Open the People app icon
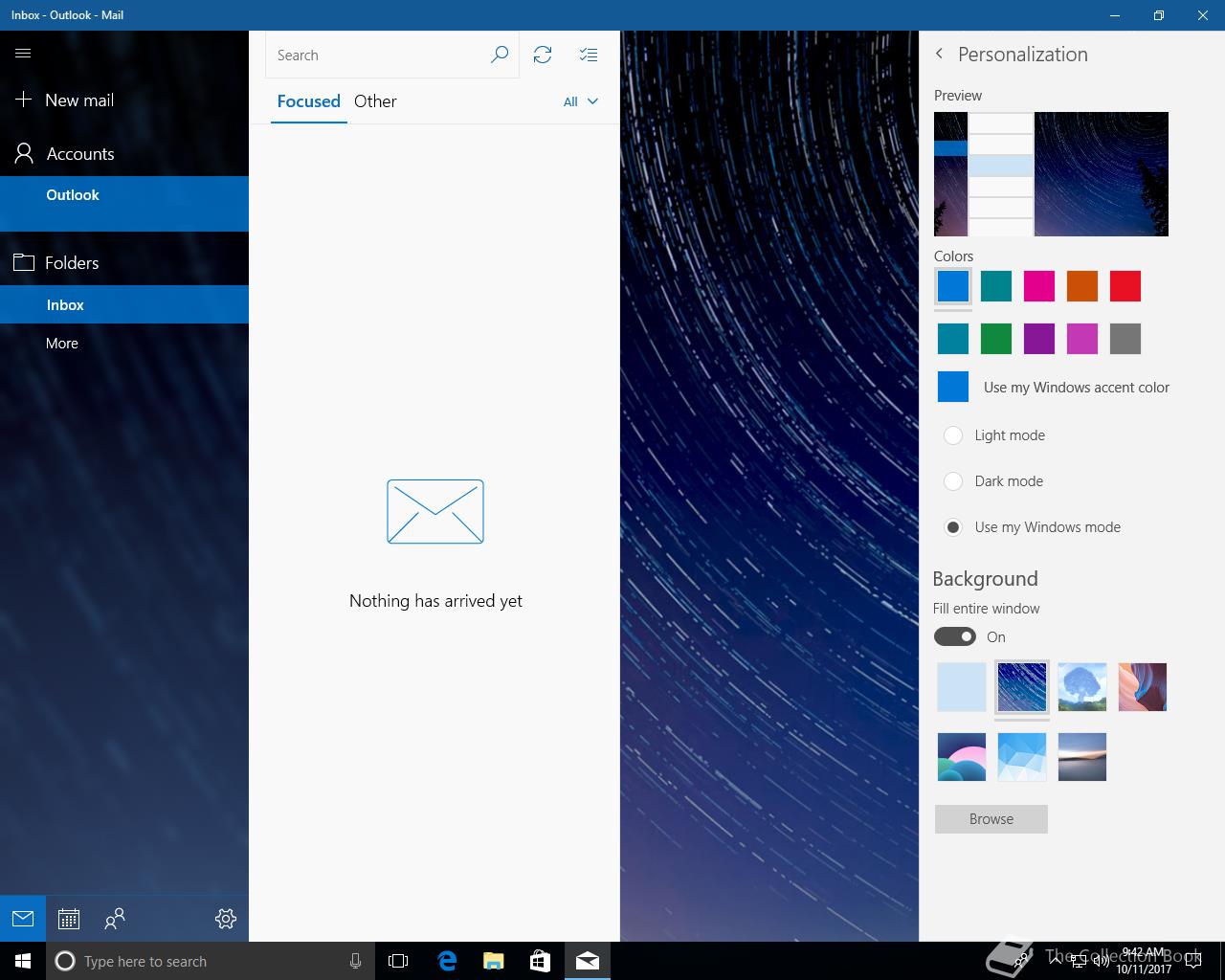This screenshot has height=980, width=1225. [115, 919]
